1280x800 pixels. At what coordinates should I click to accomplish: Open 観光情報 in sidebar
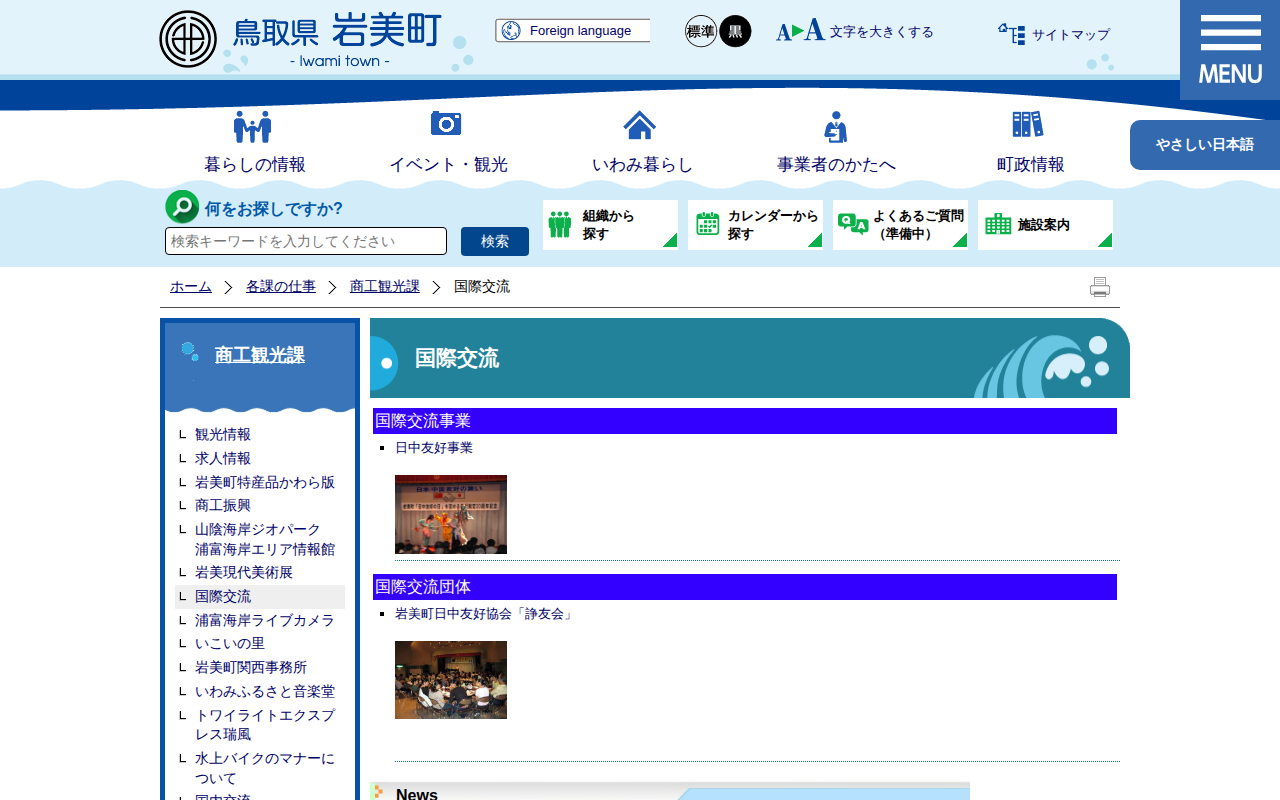223,435
